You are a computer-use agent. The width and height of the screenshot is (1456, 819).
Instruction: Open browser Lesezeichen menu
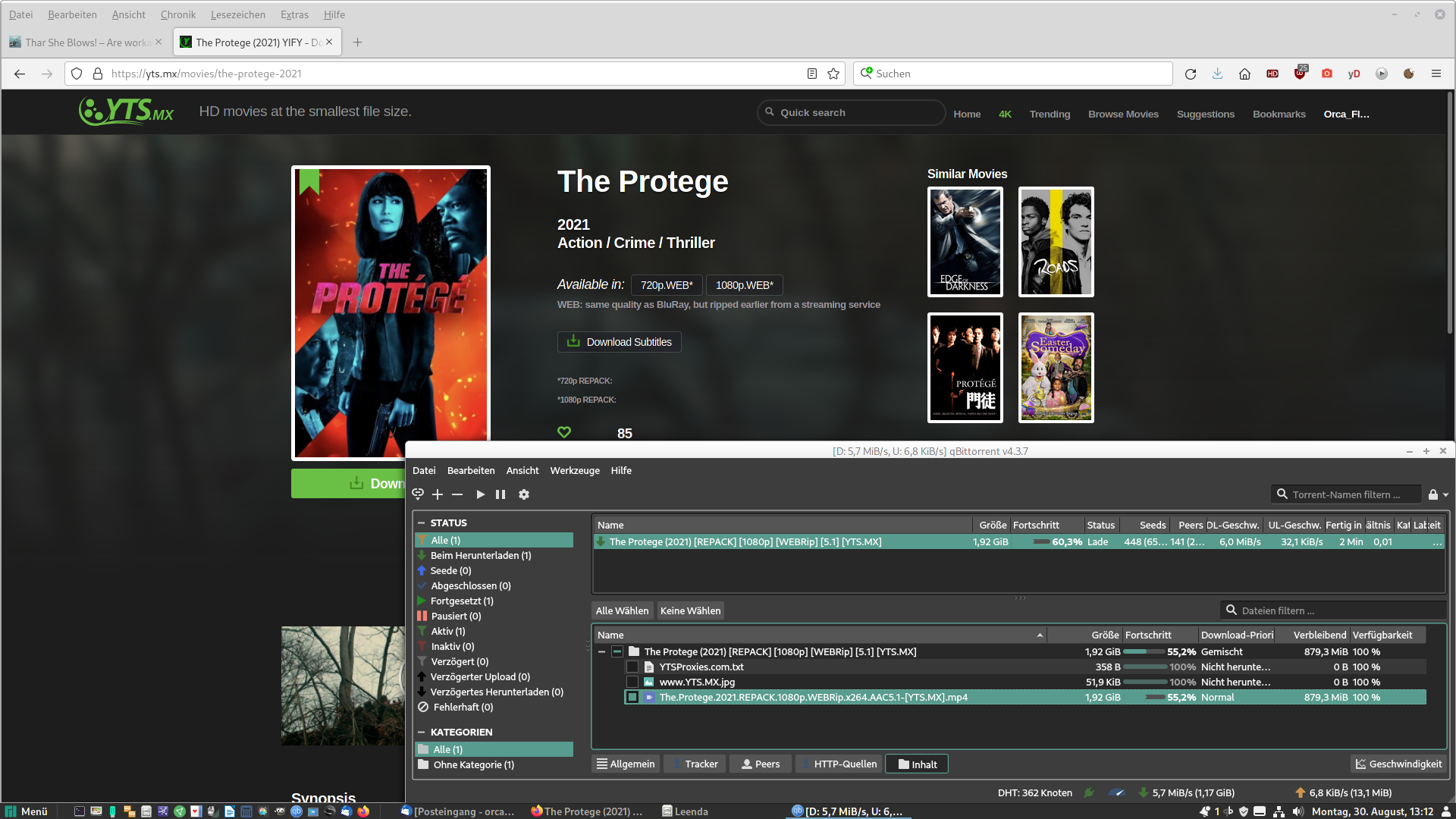coord(238,14)
